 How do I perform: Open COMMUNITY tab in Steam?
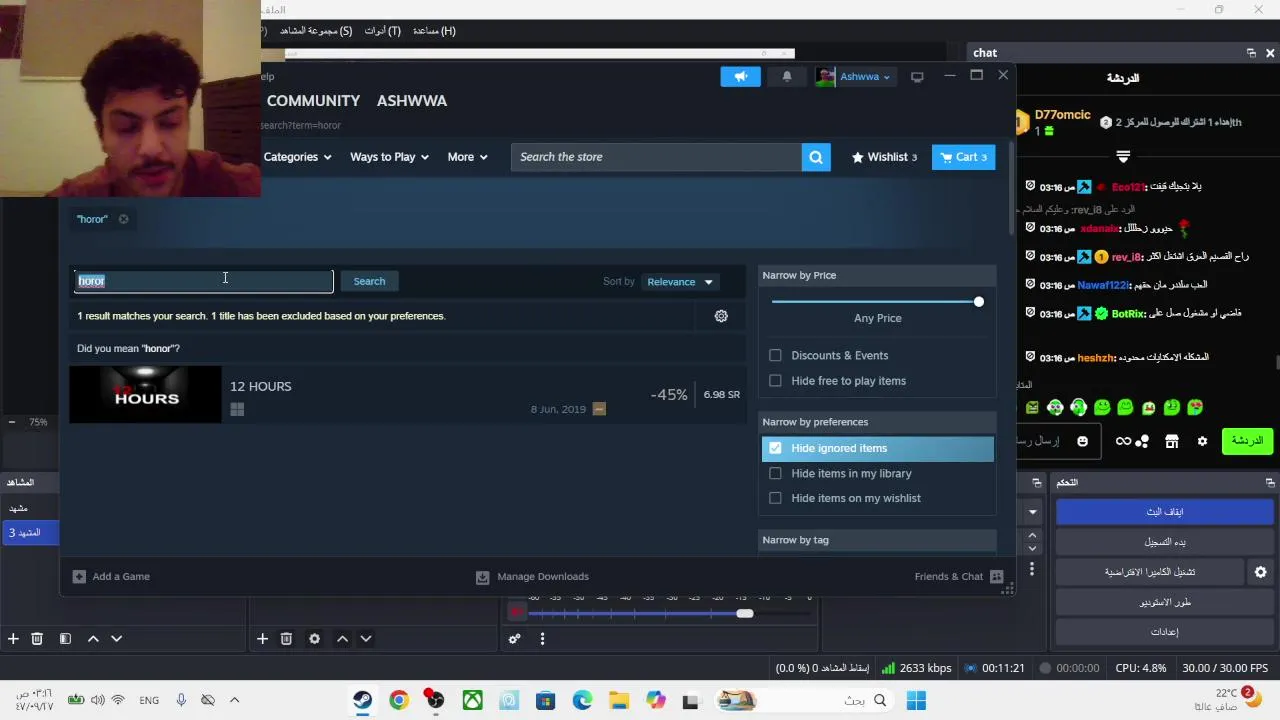click(x=313, y=101)
